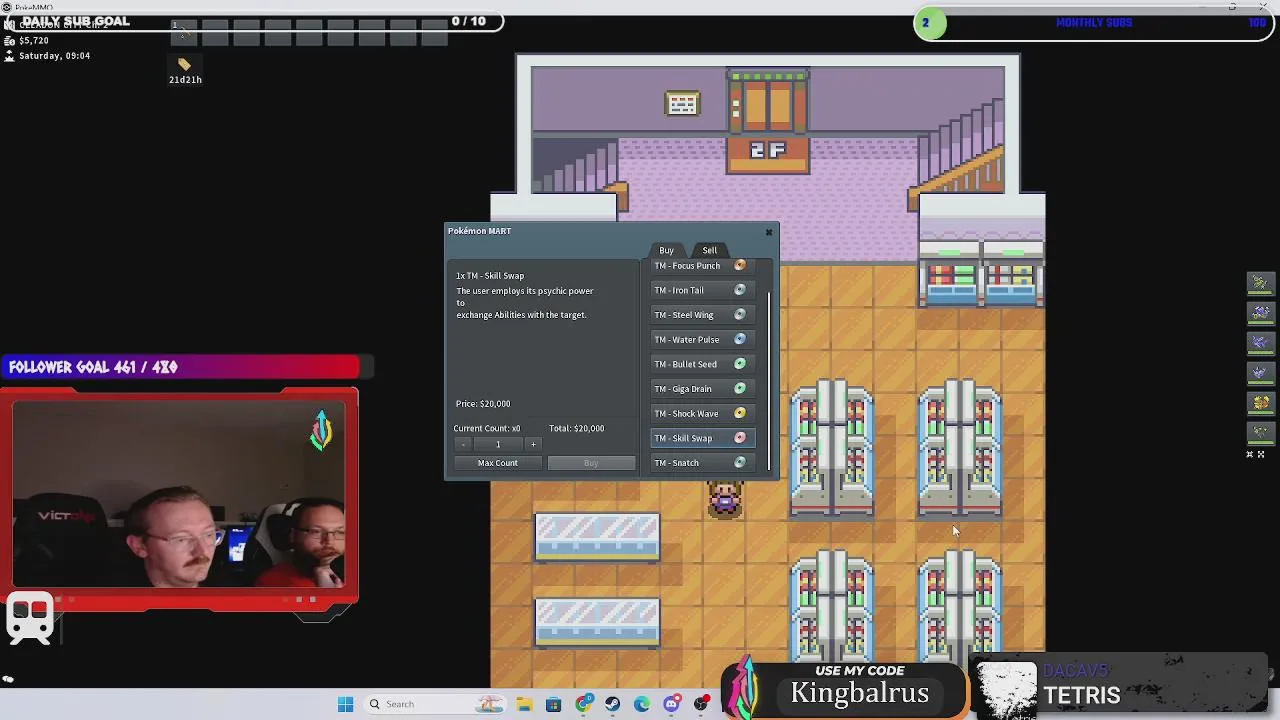The height and width of the screenshot is (720, 1280).
Task: Click the first hotkey bar slot
Action: pyautogui.click(x=184, y=32)
